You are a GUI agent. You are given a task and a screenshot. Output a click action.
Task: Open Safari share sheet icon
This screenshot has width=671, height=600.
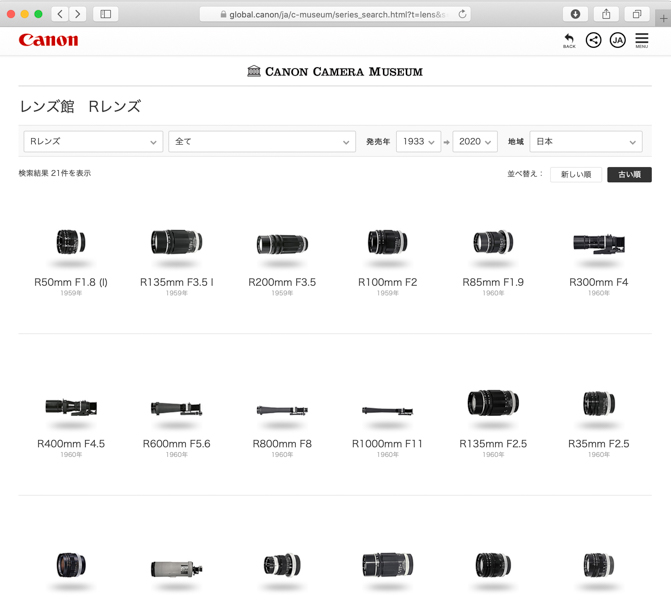pos(606,14)
